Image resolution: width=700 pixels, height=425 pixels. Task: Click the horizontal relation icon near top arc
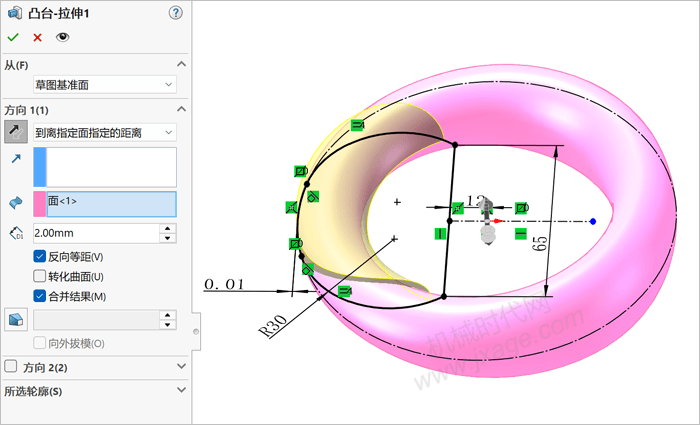coord(357,125)
